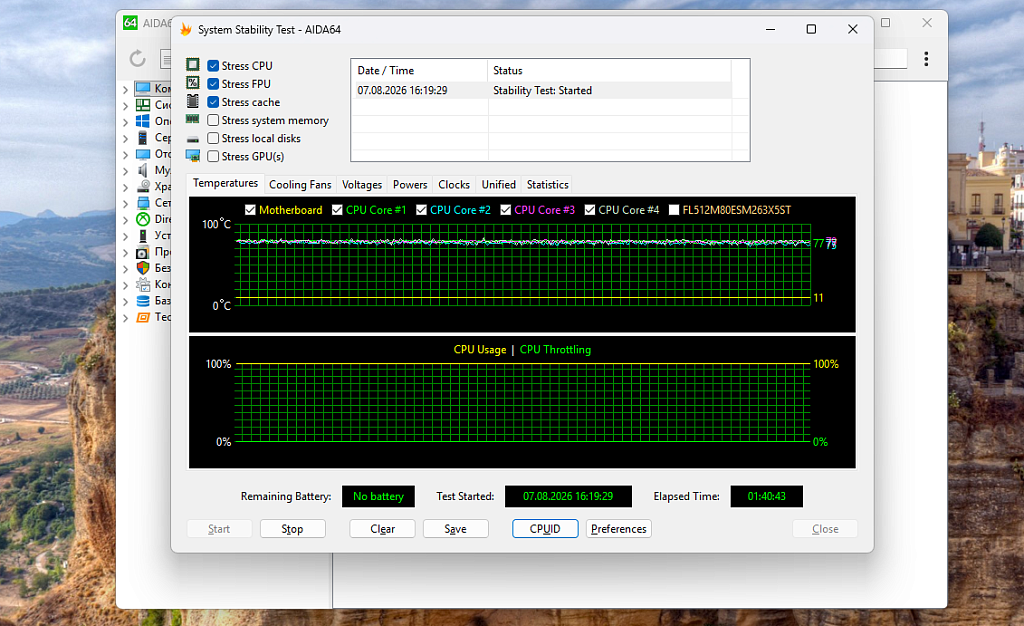Expand the server node in the AIDA64 tree
The height and width of the screenshot is (626, 1024).
tap(125, 138)
